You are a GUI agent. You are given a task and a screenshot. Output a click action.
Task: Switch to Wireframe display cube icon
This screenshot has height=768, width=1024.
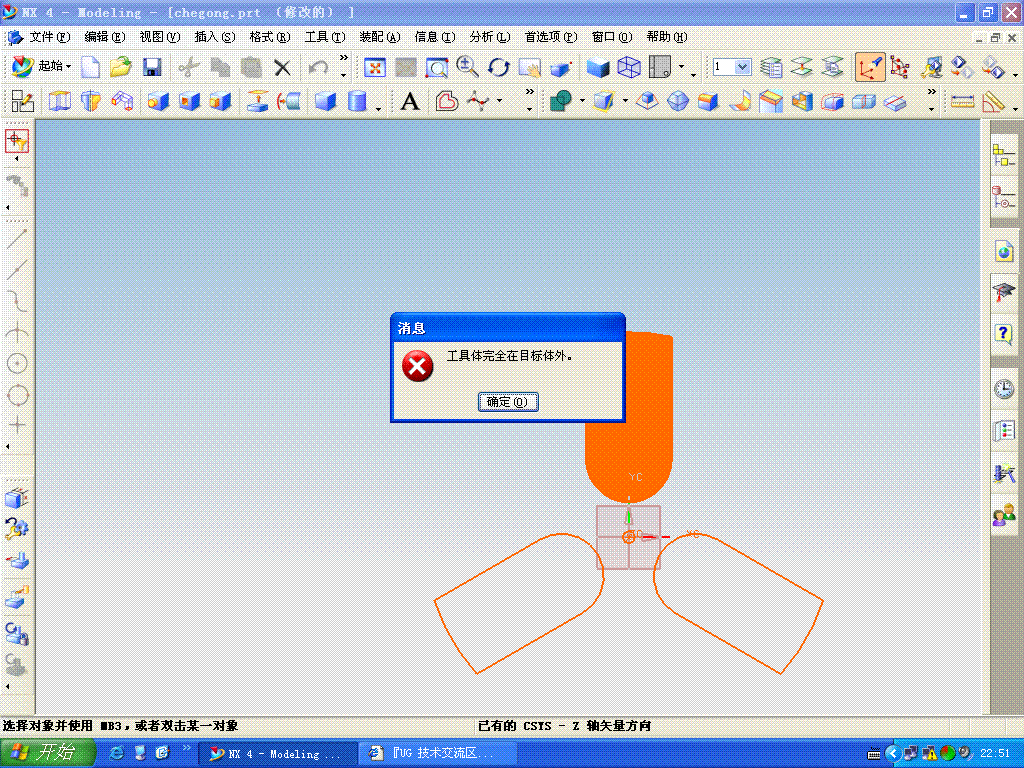click(629, 67)
